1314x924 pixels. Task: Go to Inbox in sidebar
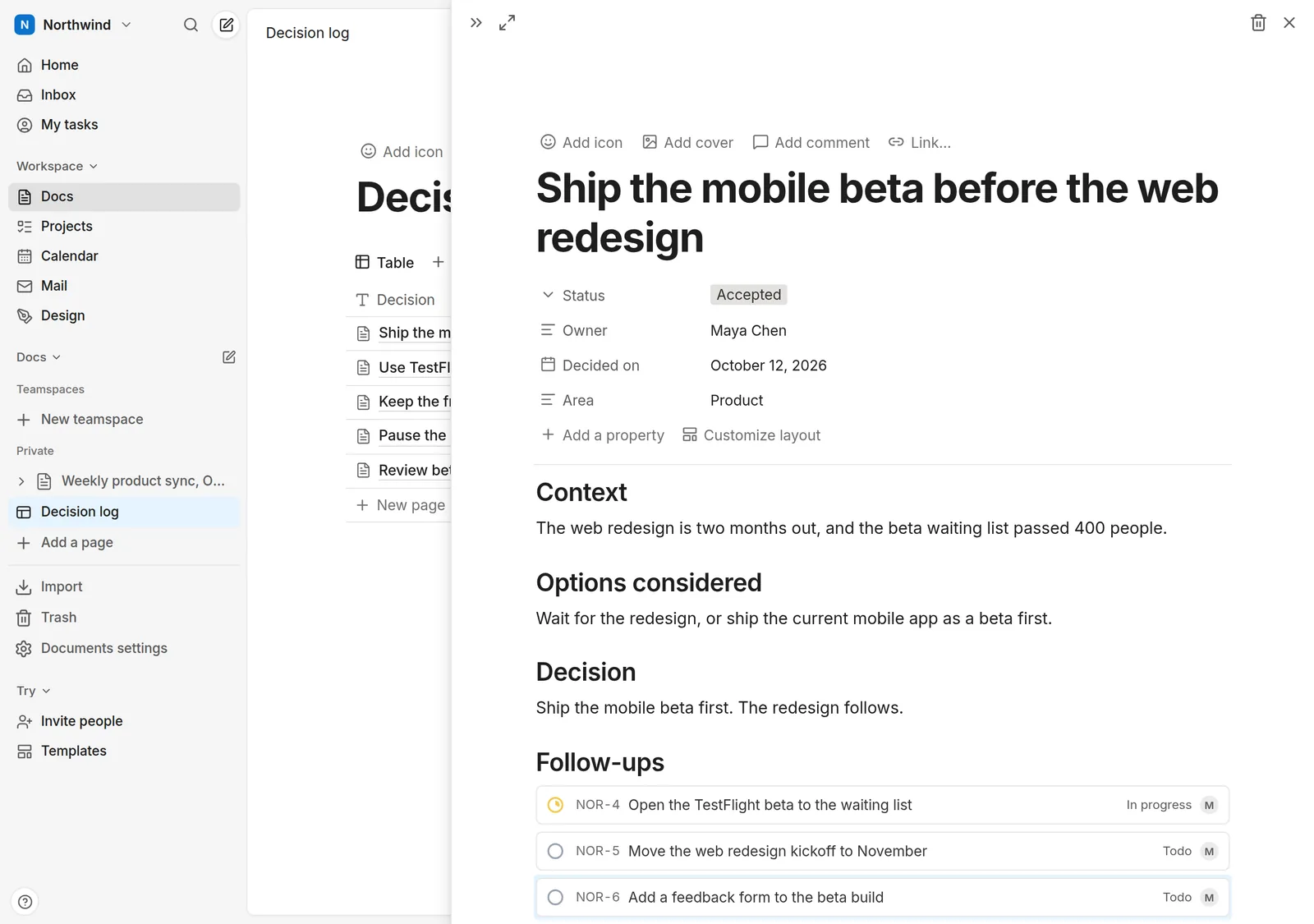point(124,94)
